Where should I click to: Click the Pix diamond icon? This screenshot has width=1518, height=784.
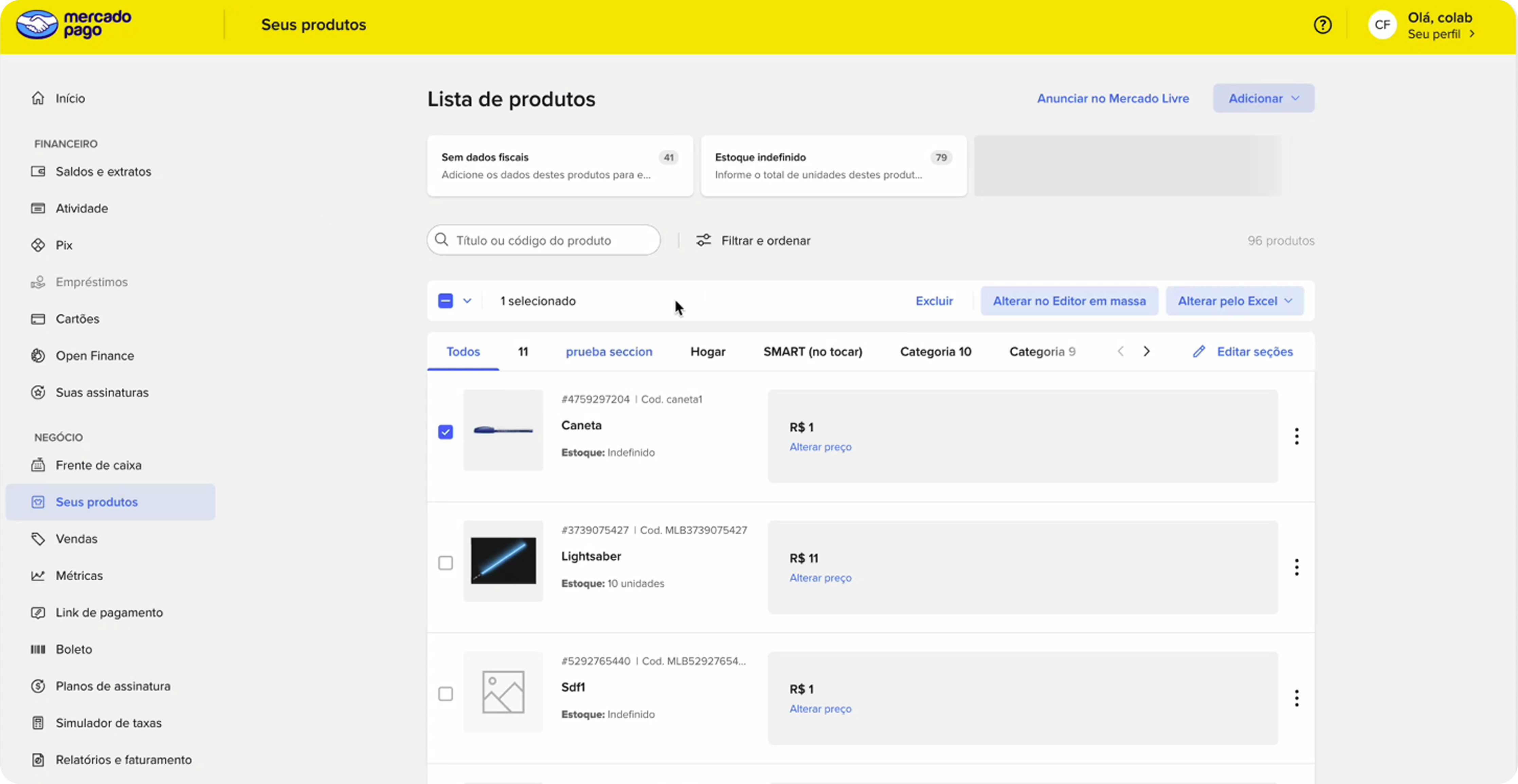pyautogui.click(x=38, y=245)
